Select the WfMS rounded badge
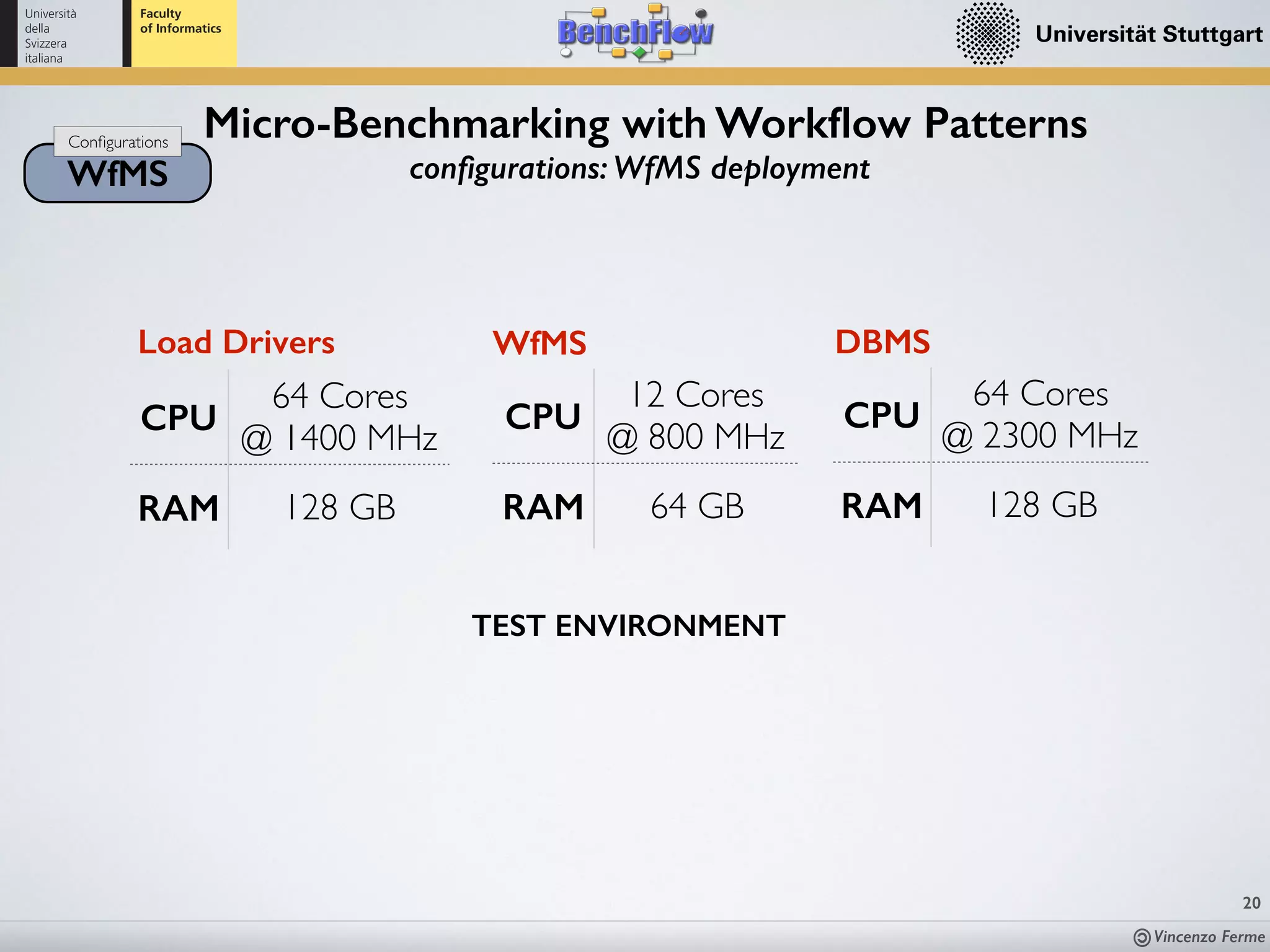This screenshot has height=952, width=1270. [117, 174]
